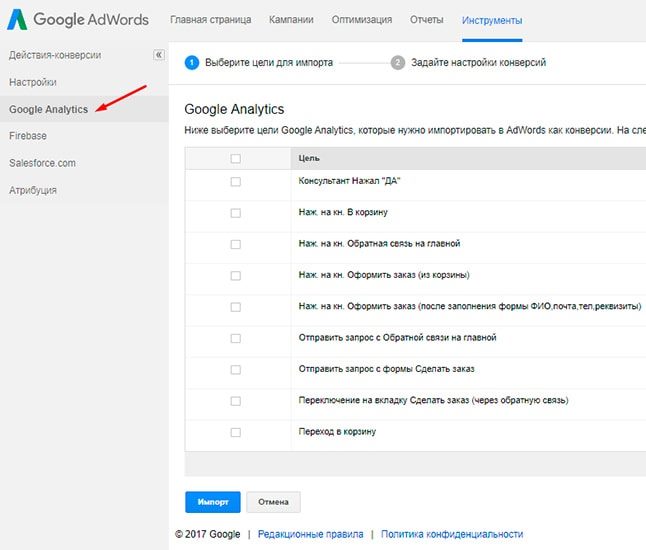Check Оформить заказ (после заполнения формы) goal
The image size is (646, 550).
236,307
